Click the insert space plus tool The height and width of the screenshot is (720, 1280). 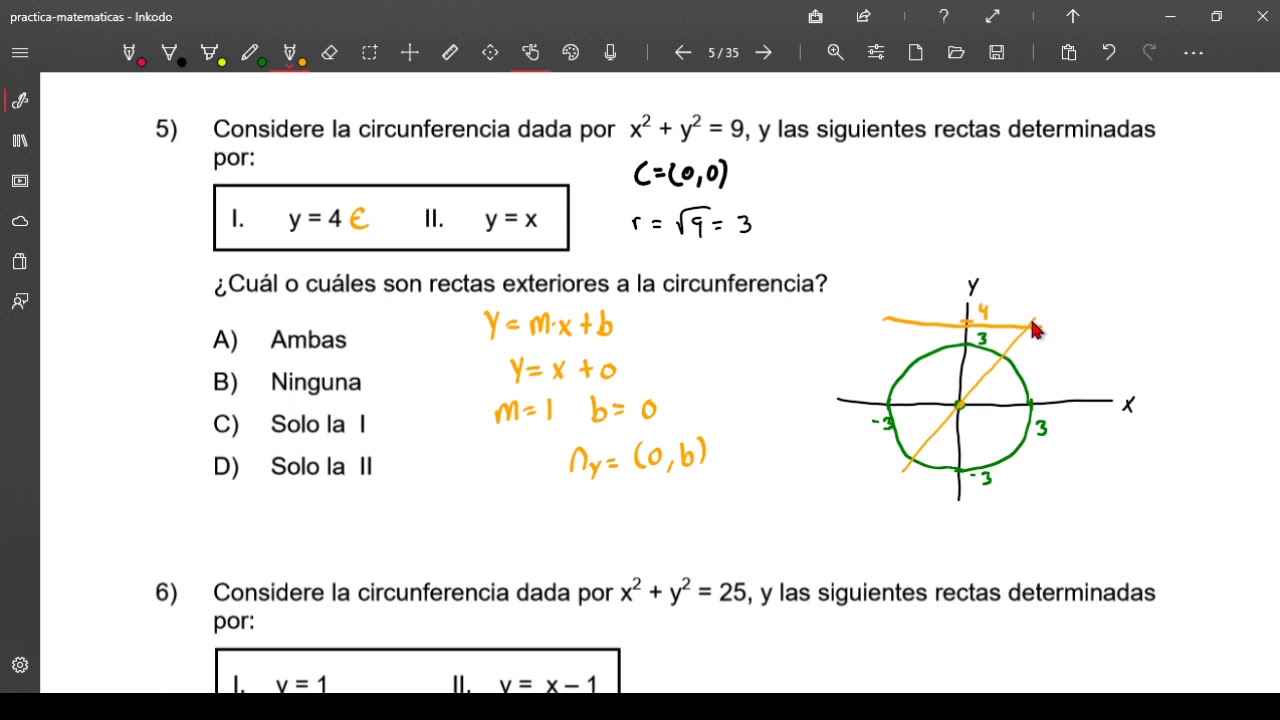point(409,53)
